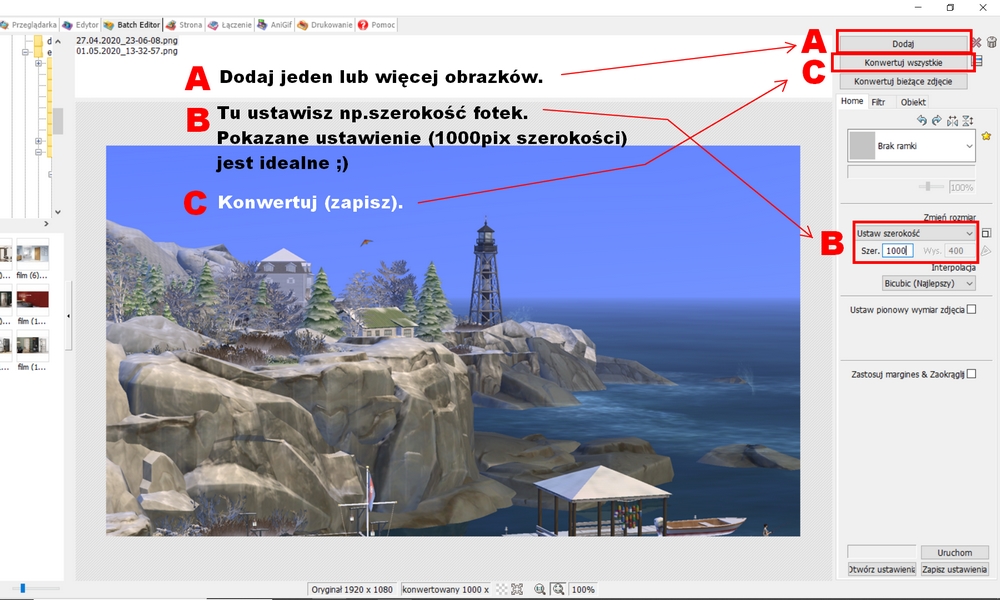1000x600 pixels.
Task: Select the Batch Editor tab
Action: [x=132, y=25]
